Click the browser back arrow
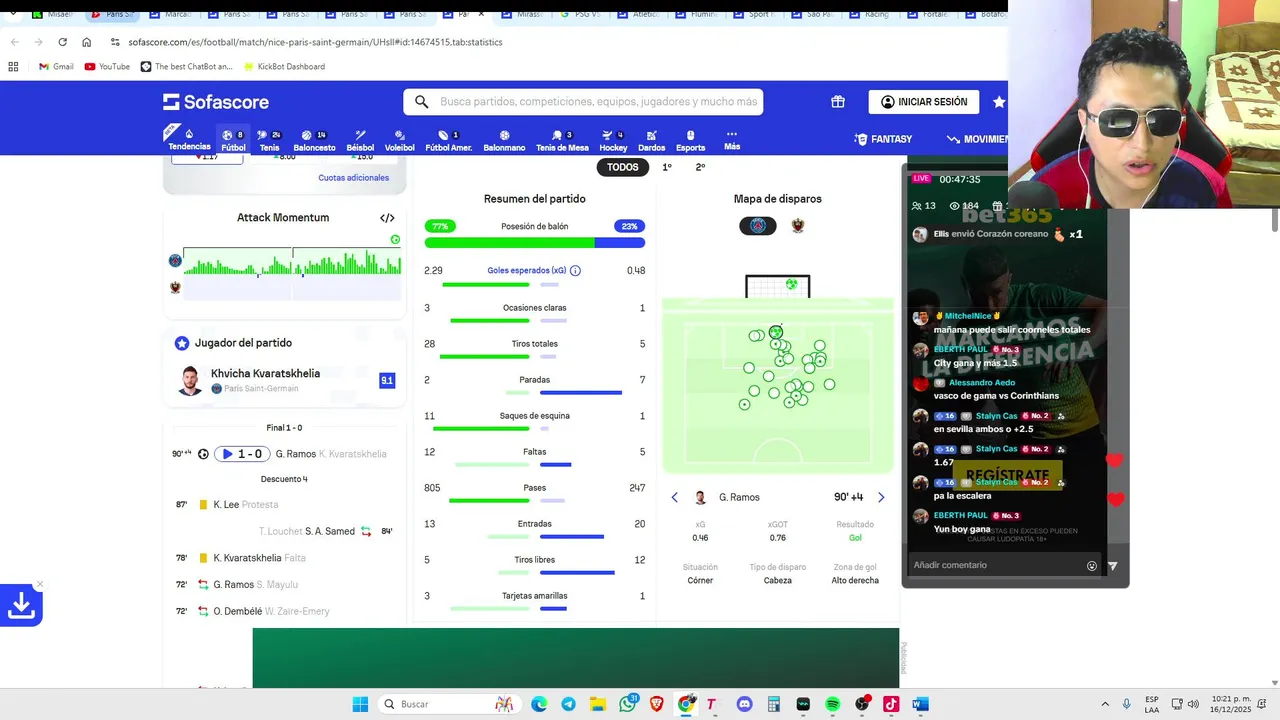Image resolution: width=1280 pixels, height=720 pixels. tap(14, 42)
